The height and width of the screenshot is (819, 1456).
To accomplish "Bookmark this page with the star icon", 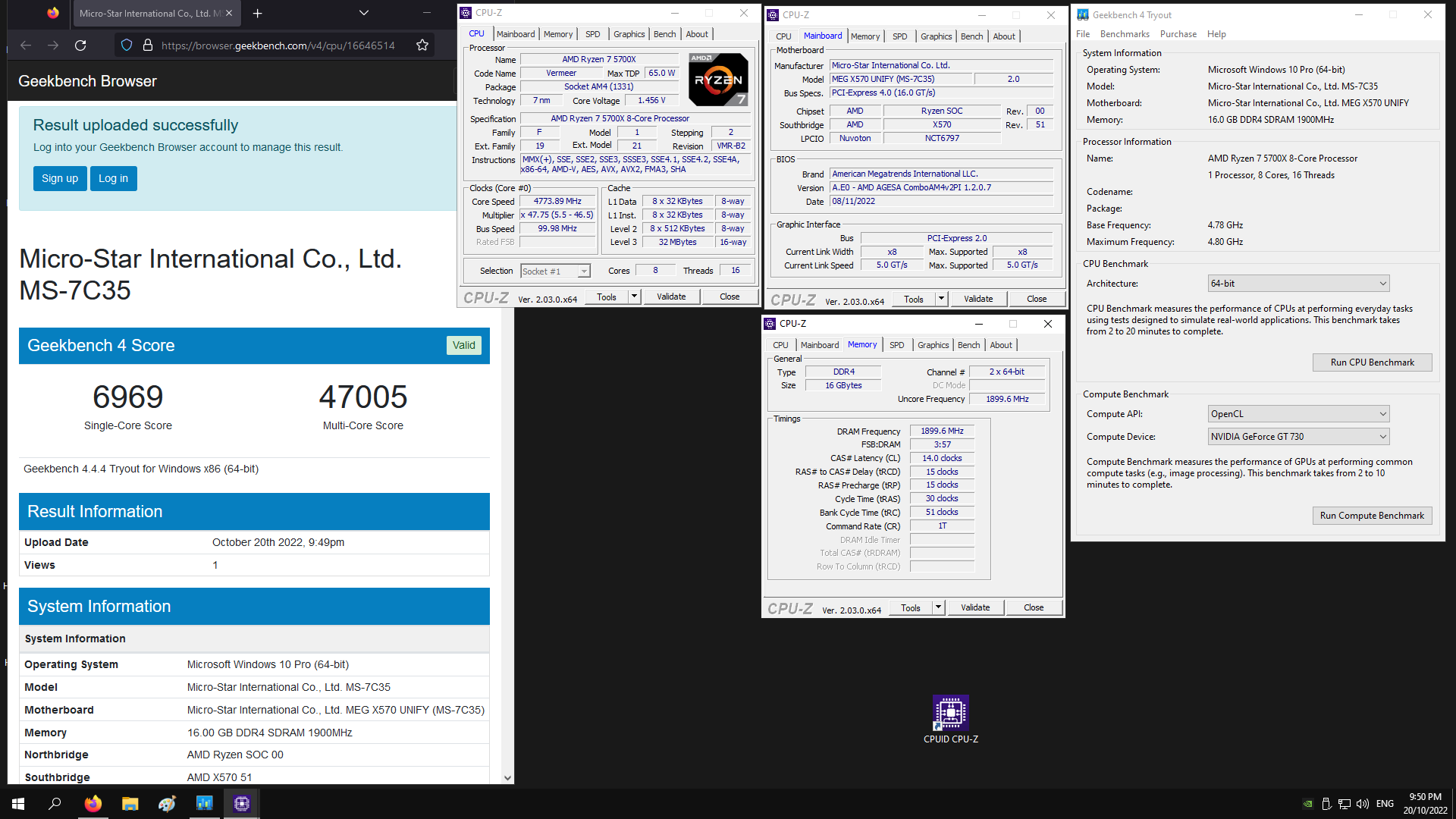I will (422, 45).
